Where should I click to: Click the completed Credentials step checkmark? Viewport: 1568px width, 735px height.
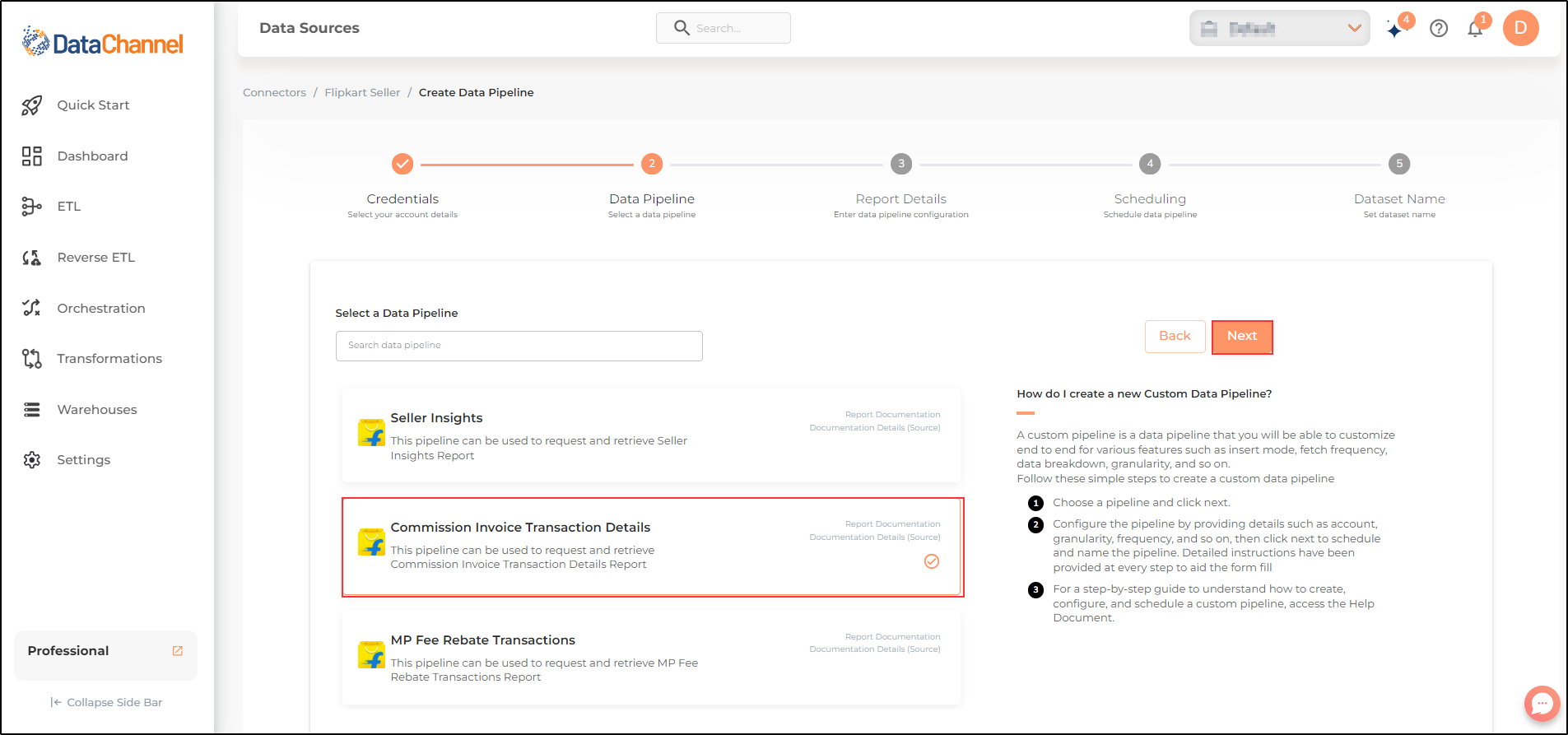coord(402,164)
